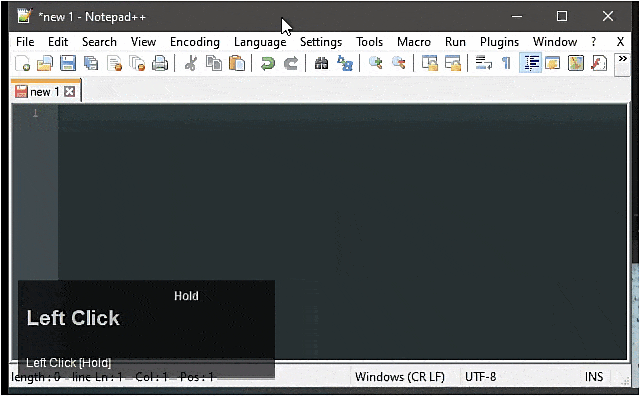Screen dimensions: 640x396
Task: Print the document using the printer icon
Action: tap(160, 64)
